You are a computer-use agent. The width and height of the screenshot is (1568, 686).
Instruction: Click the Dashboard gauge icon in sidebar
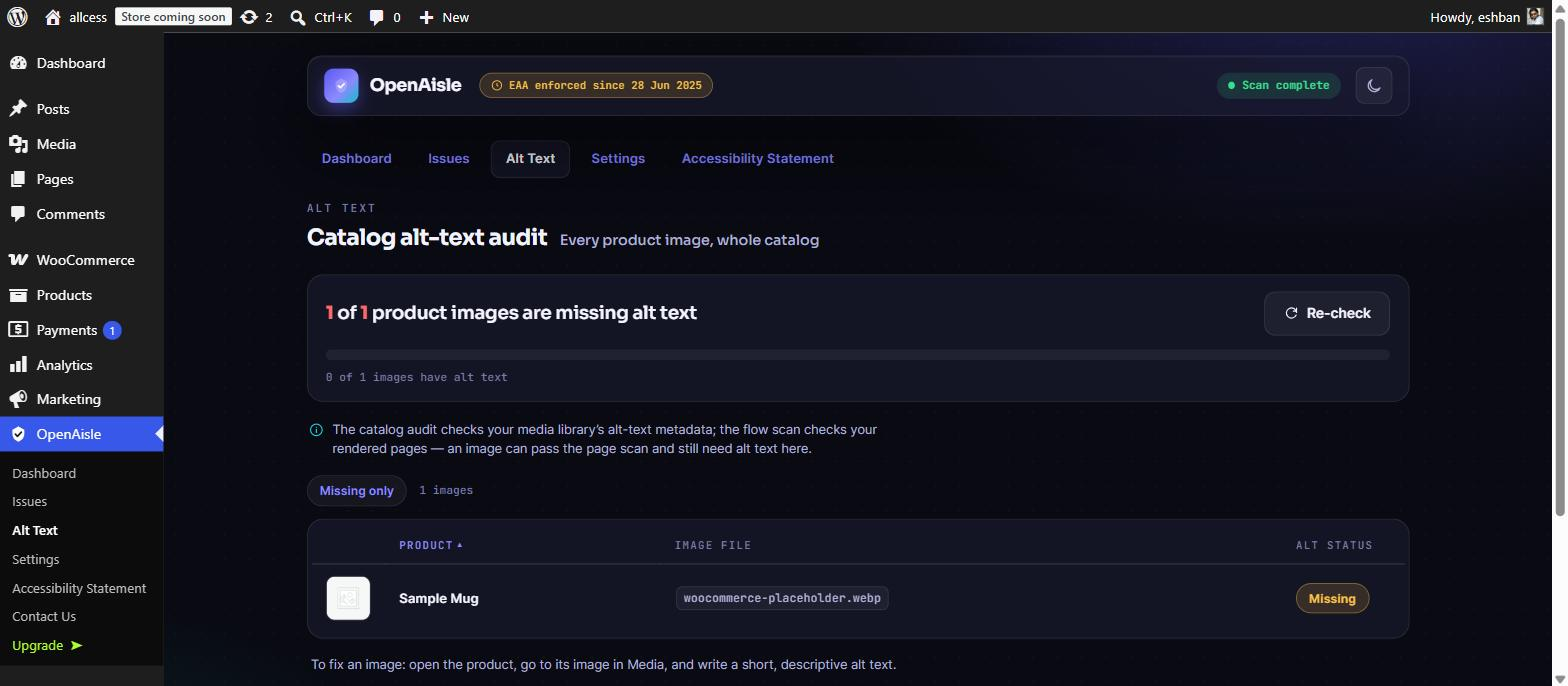click(18, 63)
